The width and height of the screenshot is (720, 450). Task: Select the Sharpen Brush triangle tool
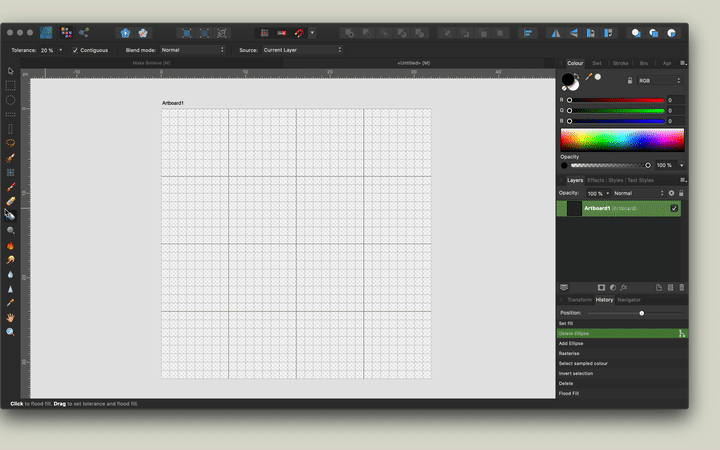[10, 289]
